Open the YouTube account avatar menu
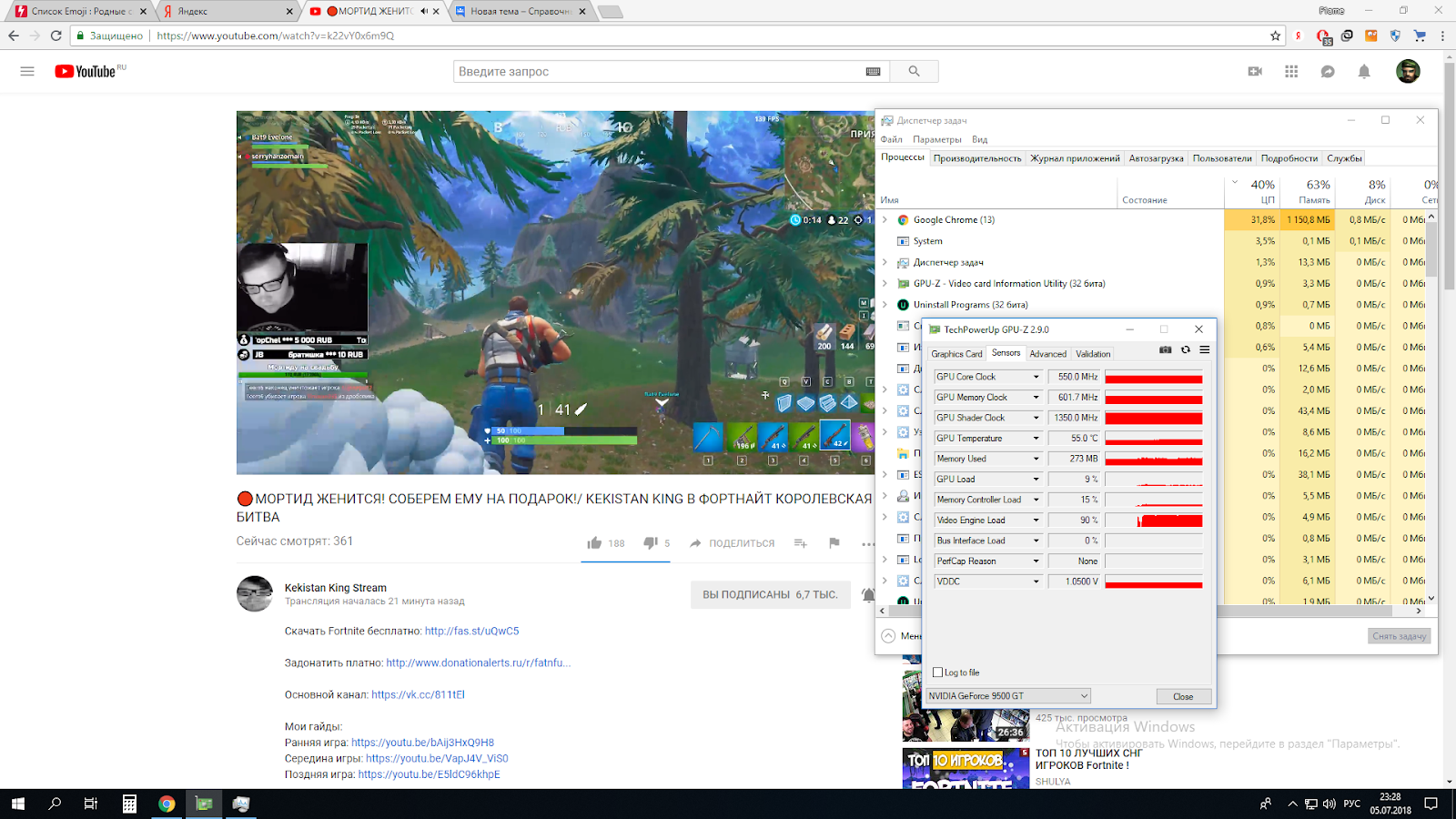The height and width of the screenshot is (819, 1456). 1408,71
